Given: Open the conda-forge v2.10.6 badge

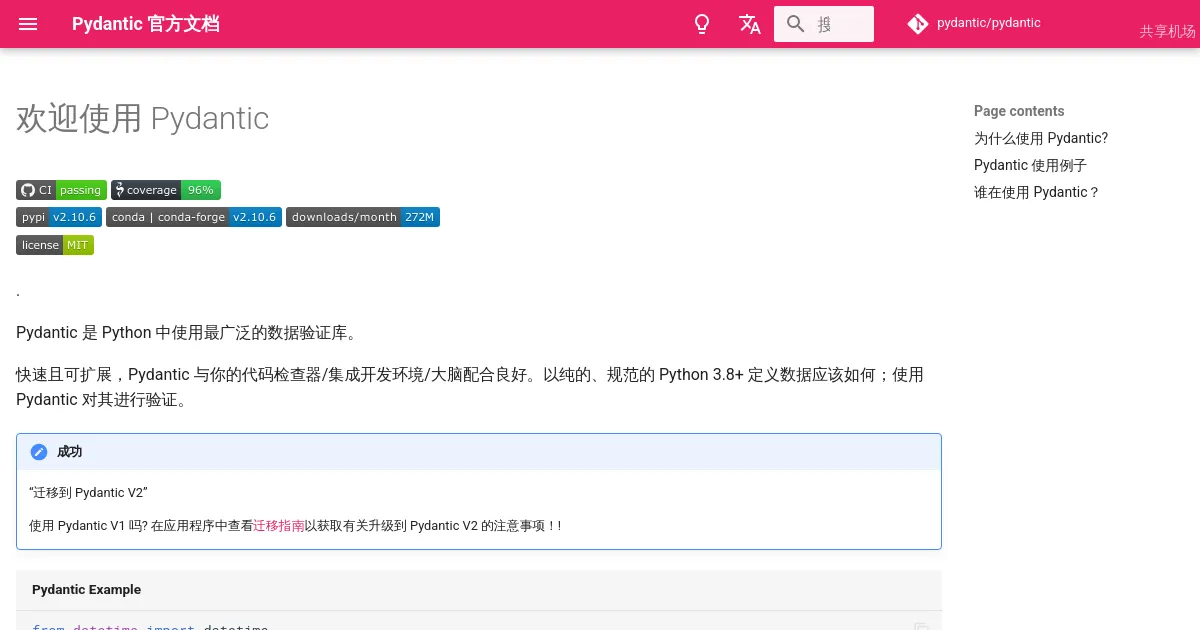Looking at the screenshot, I should tap(194, 217).
